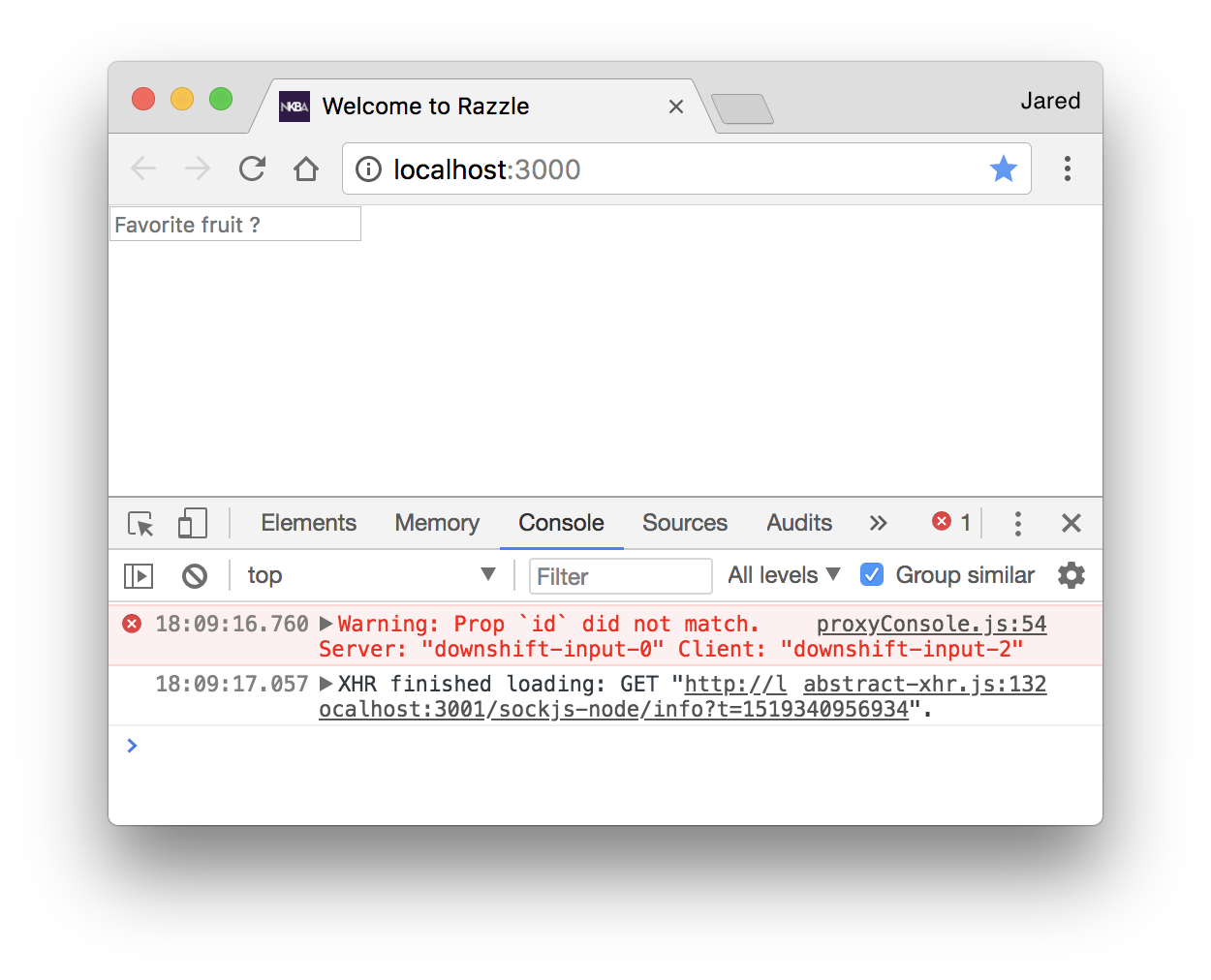Click the Favorite fruit input field
Image resolution: width=1211 pixels, height=980 pixels.
(234, 224)
